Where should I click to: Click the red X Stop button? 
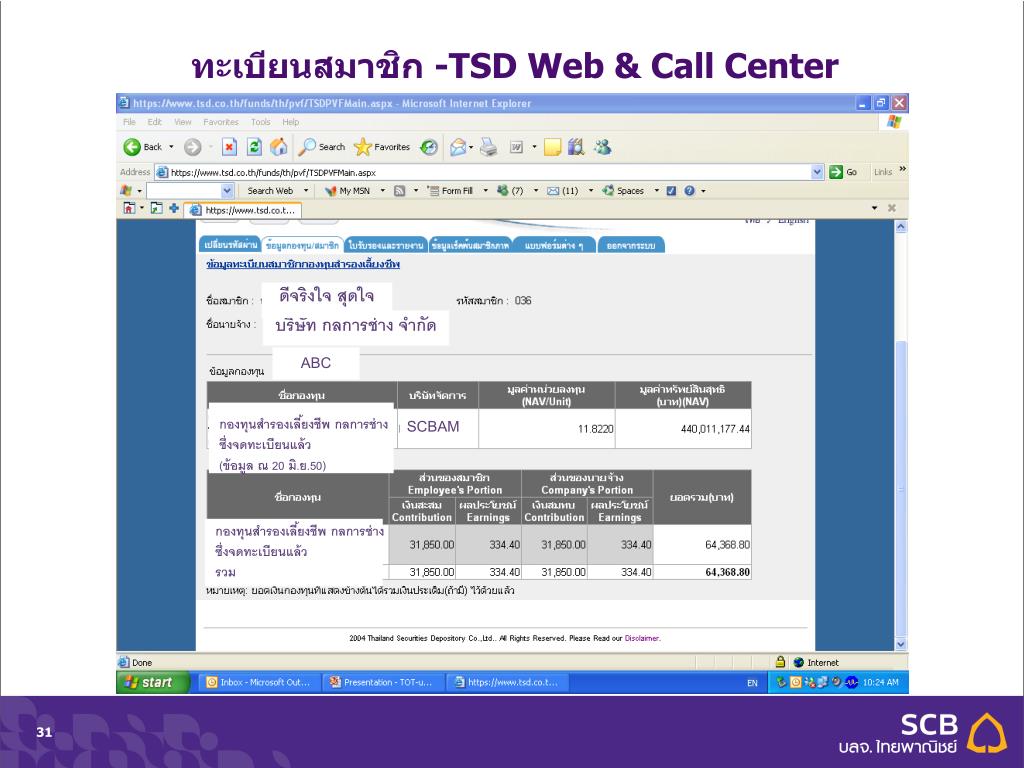click(229, 147)
